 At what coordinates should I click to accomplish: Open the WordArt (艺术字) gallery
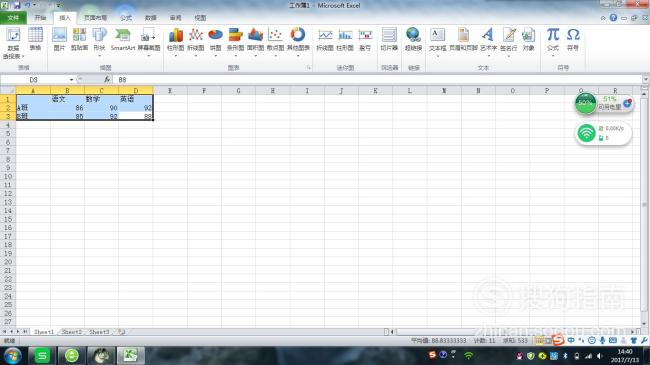488,41
